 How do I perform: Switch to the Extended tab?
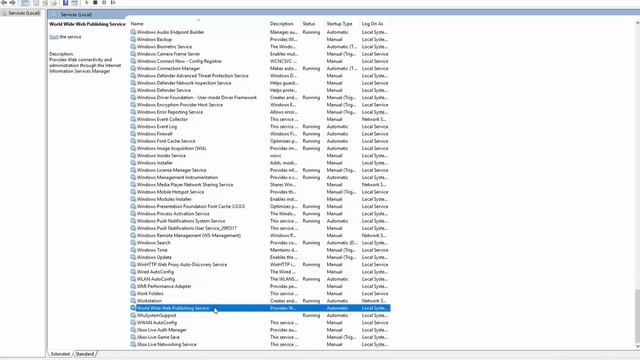(x=60, y=354)
